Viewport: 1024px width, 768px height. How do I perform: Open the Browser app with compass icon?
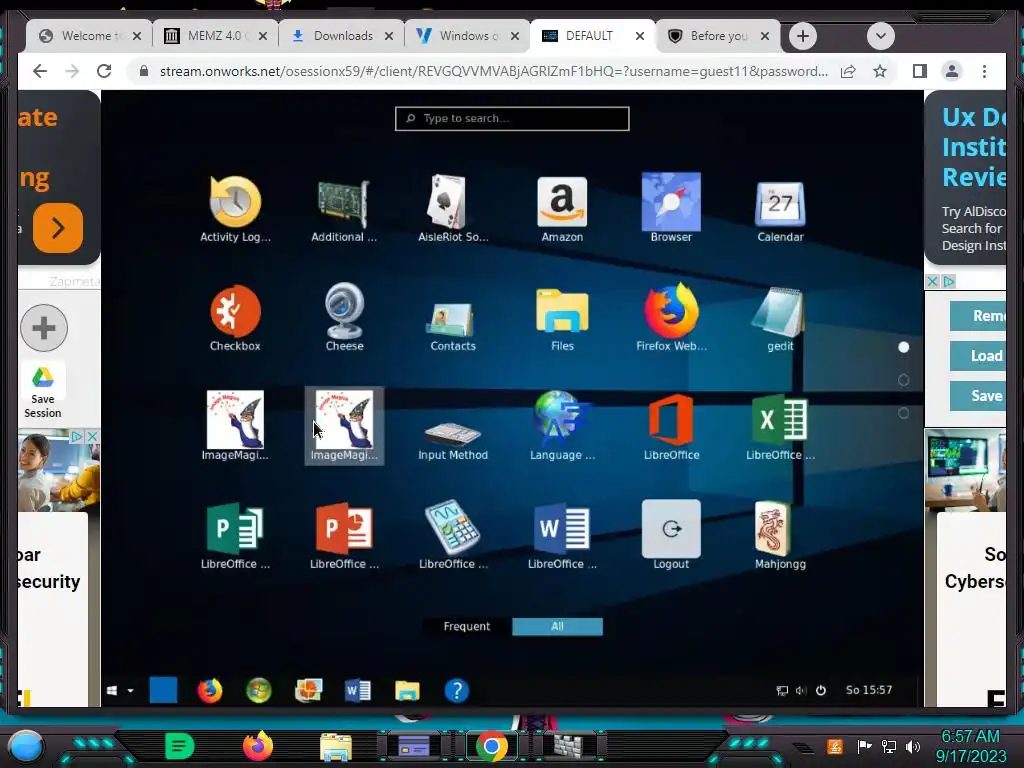coord(671,209)
